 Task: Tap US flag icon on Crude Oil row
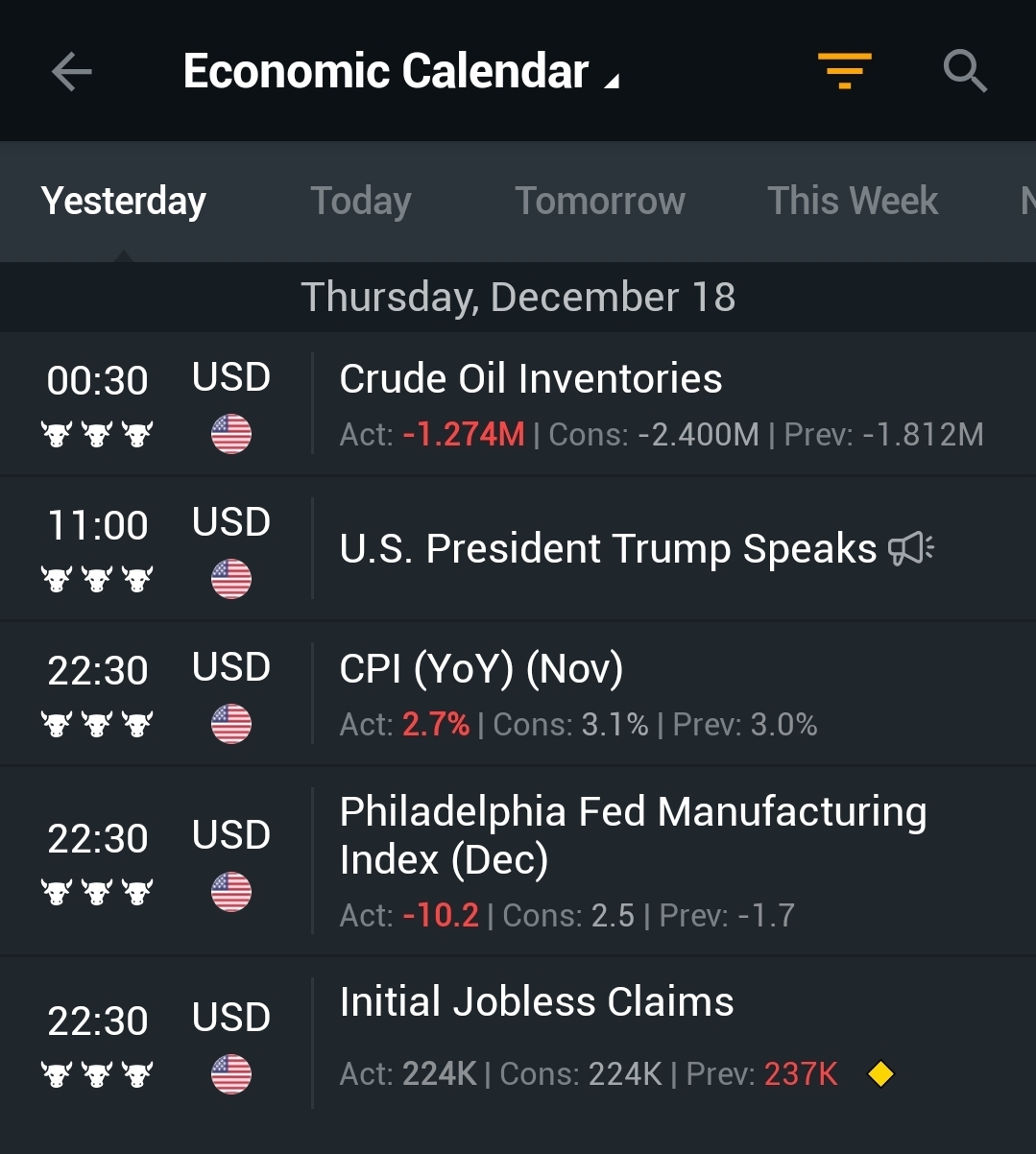pos(231,434)
